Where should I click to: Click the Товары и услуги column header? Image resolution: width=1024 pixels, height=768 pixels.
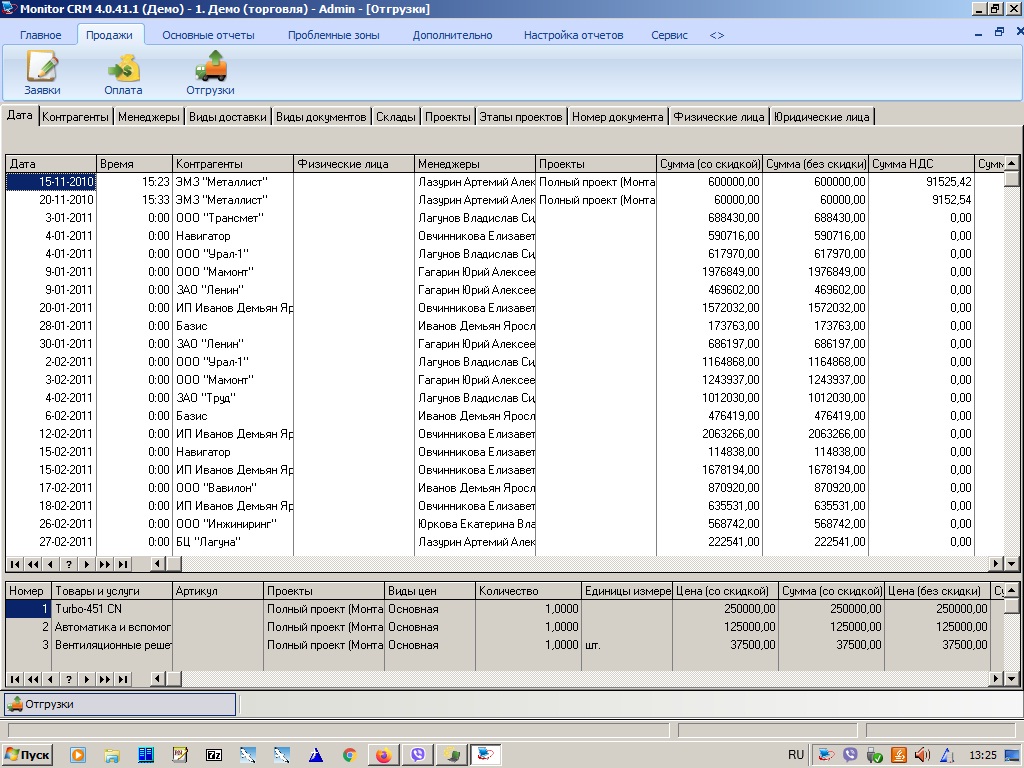pyautogui.click(x=112, y=591)
